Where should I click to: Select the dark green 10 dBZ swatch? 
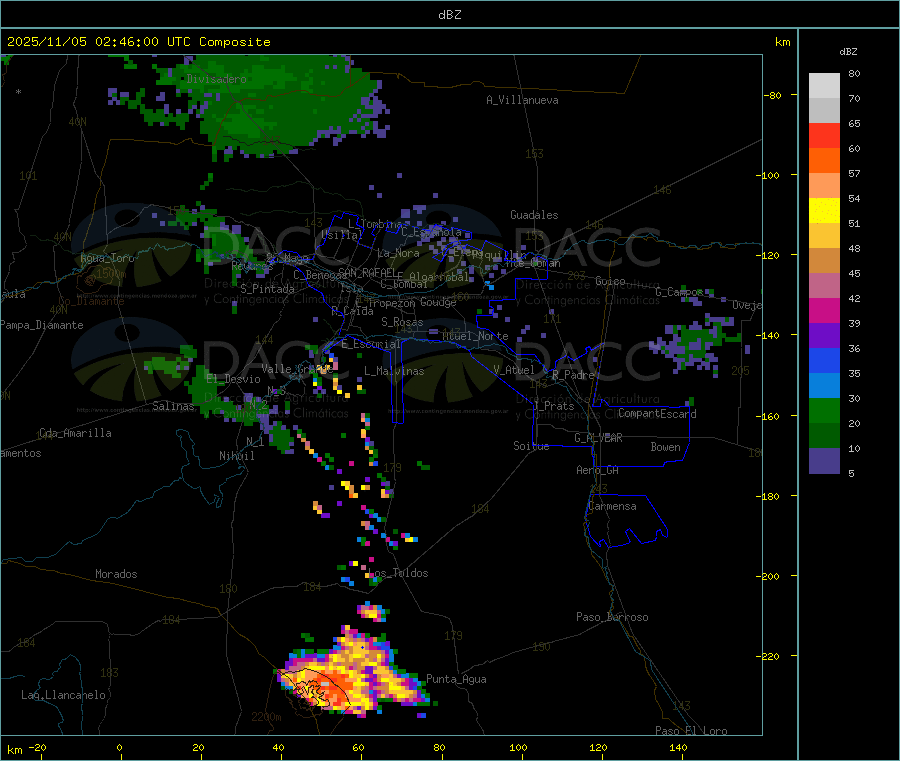tap(824, 436)
